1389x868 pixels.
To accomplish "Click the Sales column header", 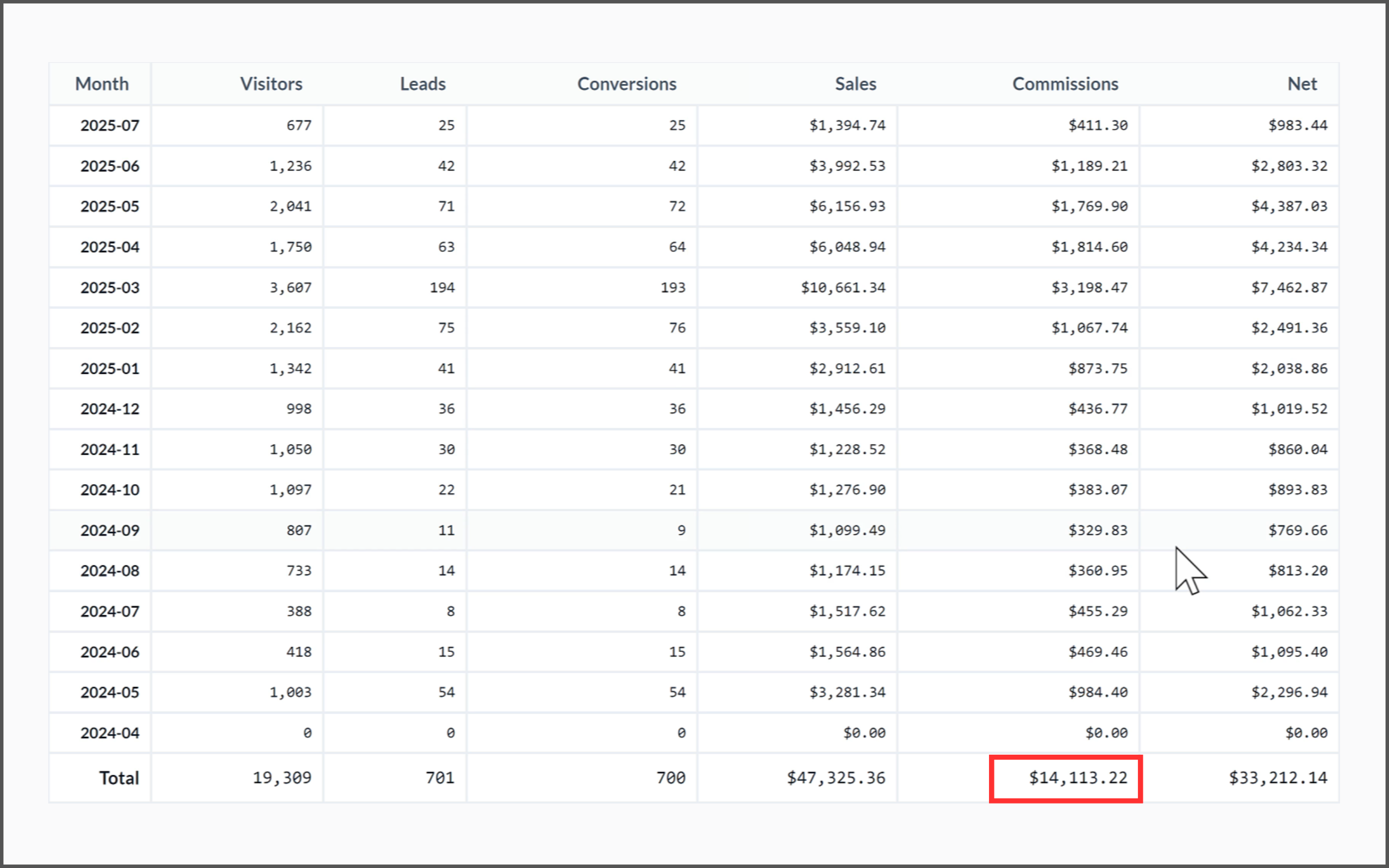I will click(x=856, y=84).
